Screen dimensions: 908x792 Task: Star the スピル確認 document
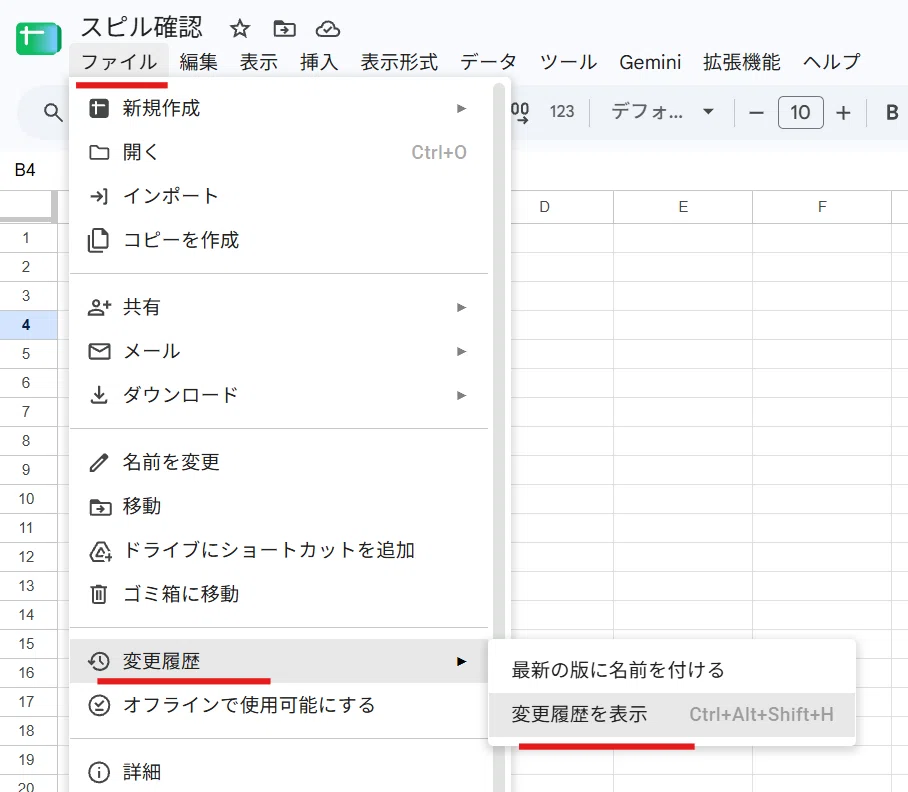(240, 28)
